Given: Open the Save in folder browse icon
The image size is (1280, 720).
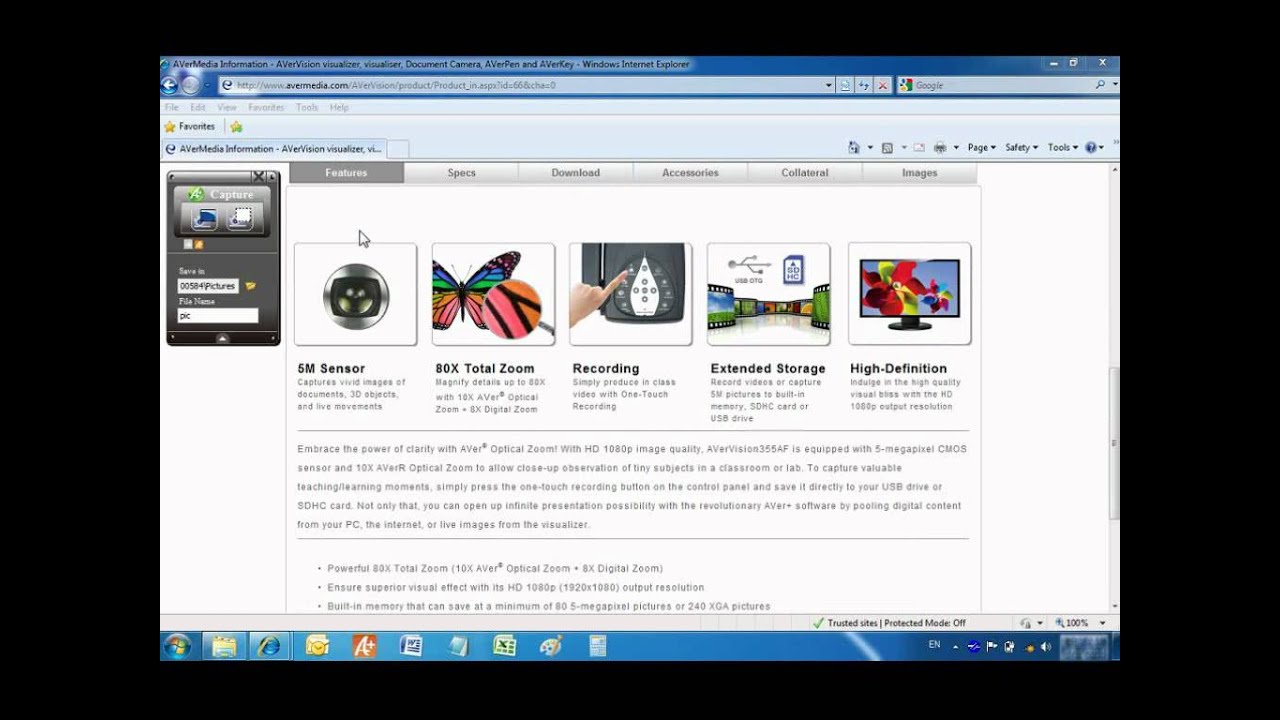Looking at the screenshot, I should coord(251,286).
